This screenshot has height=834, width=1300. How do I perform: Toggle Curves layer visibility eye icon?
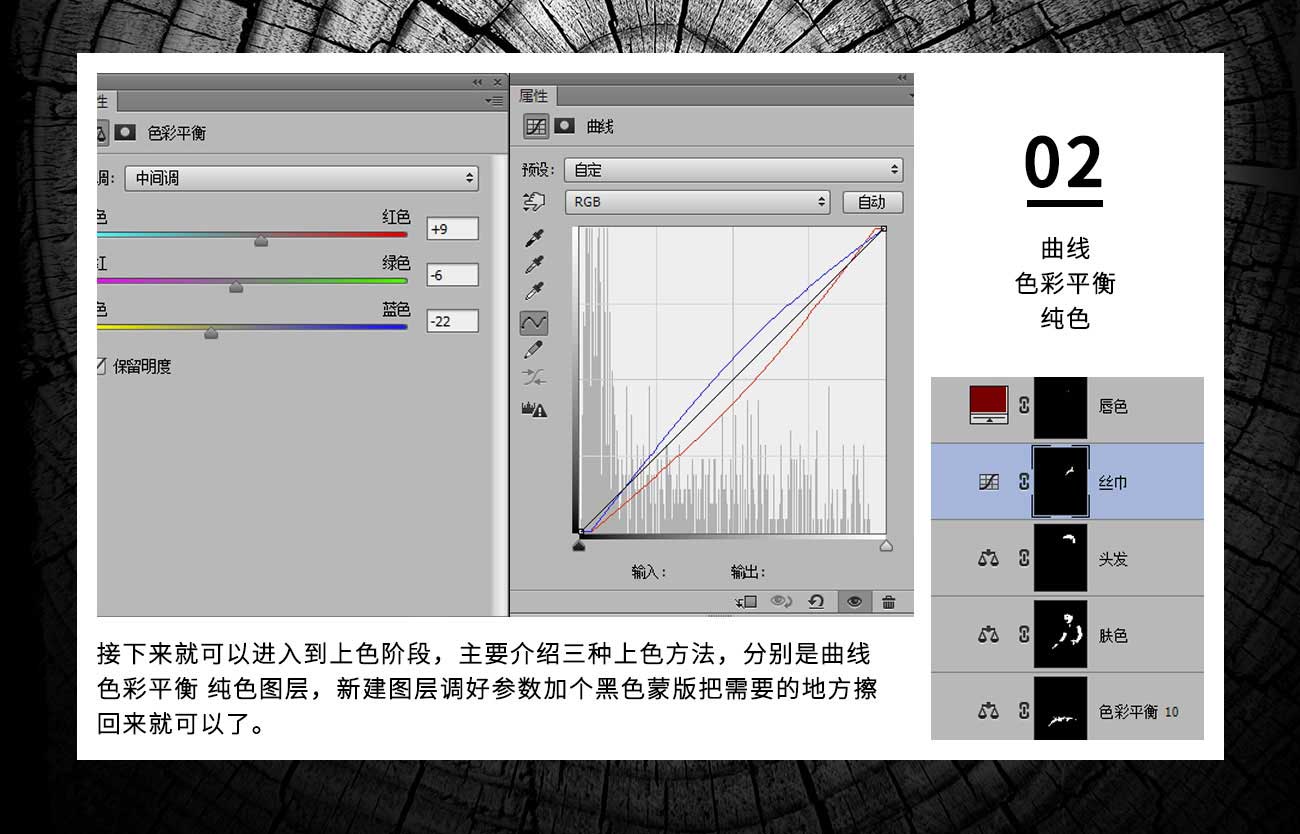pos(853,601)
